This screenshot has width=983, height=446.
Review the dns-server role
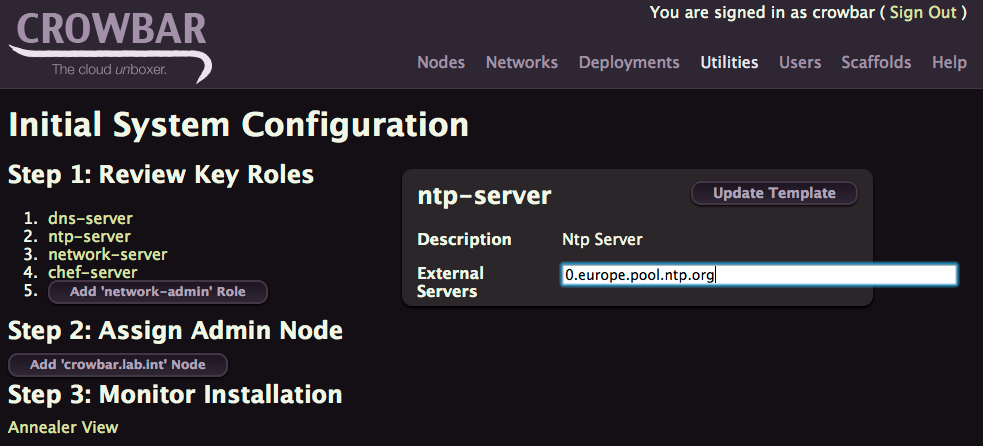[90, 218]
